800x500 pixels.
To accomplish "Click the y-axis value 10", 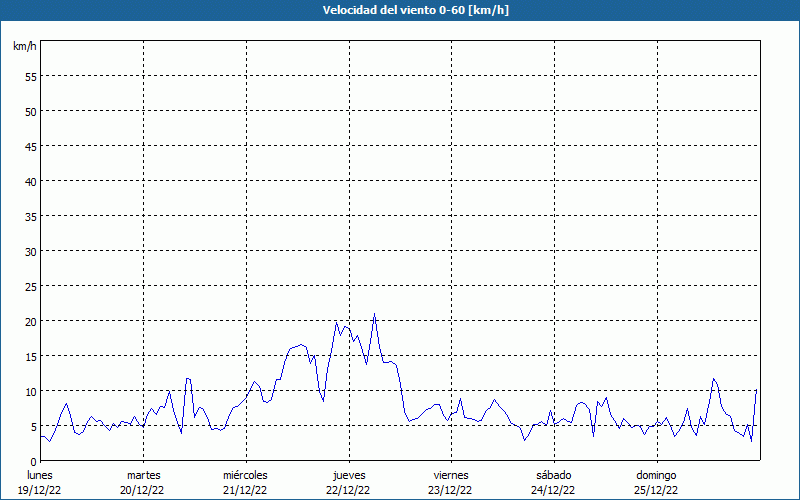I will [31, 392].
